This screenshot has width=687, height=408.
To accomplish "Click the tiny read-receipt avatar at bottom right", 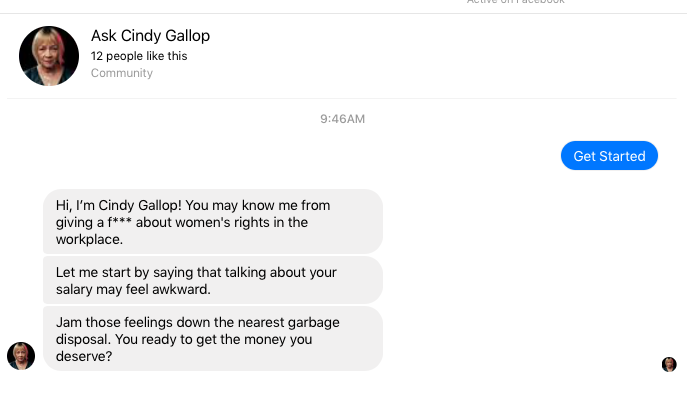I will coord(669,364).
